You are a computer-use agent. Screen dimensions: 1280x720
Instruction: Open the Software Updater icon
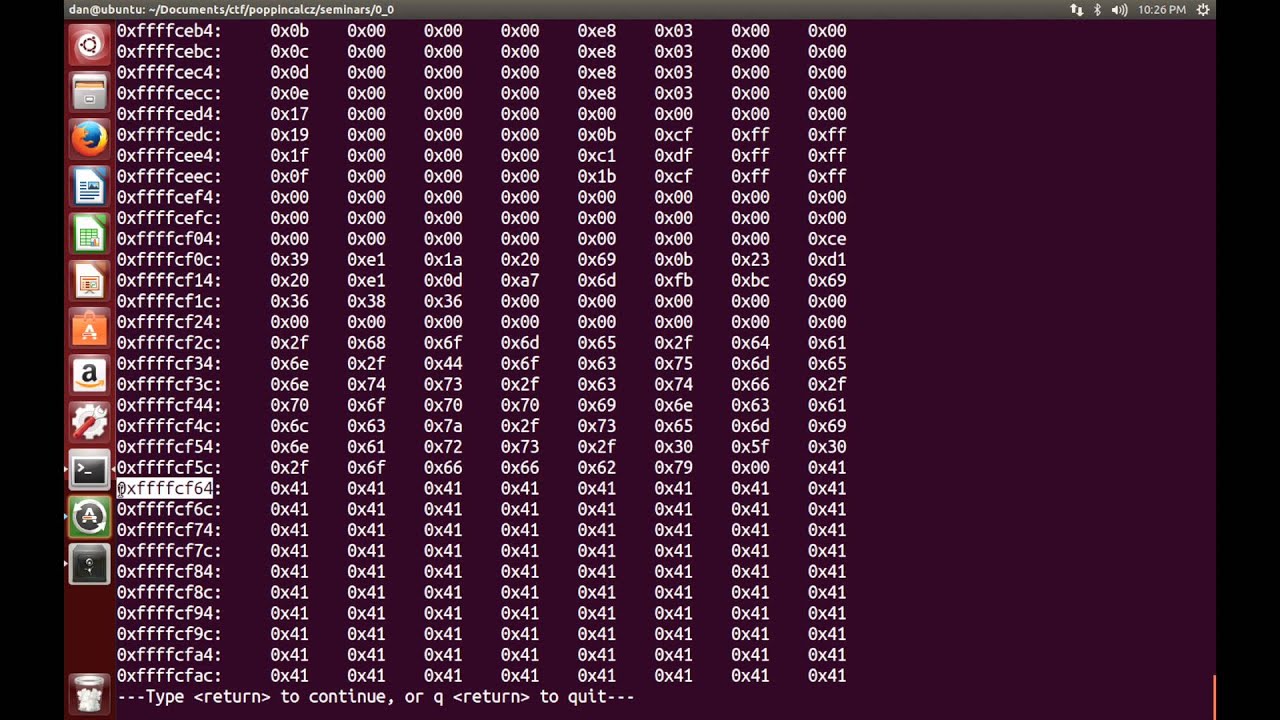[x=89, y=517]
